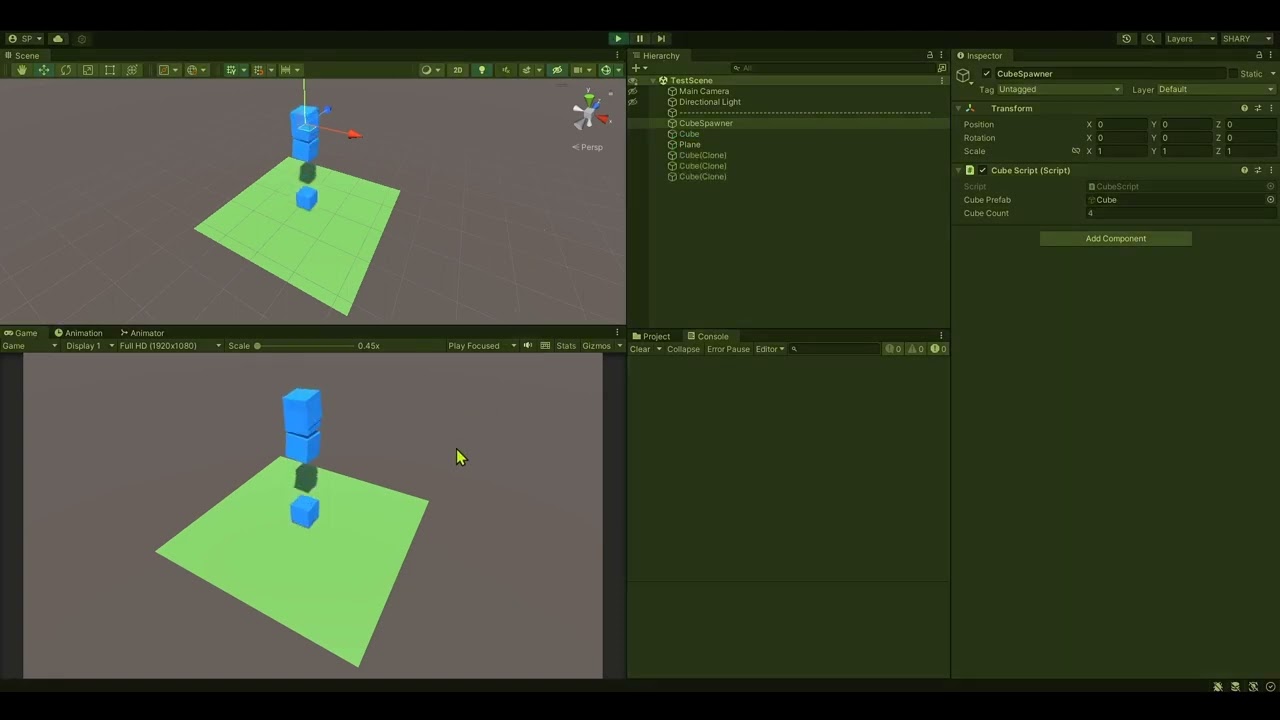The height and width of the screenshot is (720, 1280).
Task: Toggle Error Pause in Console
Action: point(728,349)
